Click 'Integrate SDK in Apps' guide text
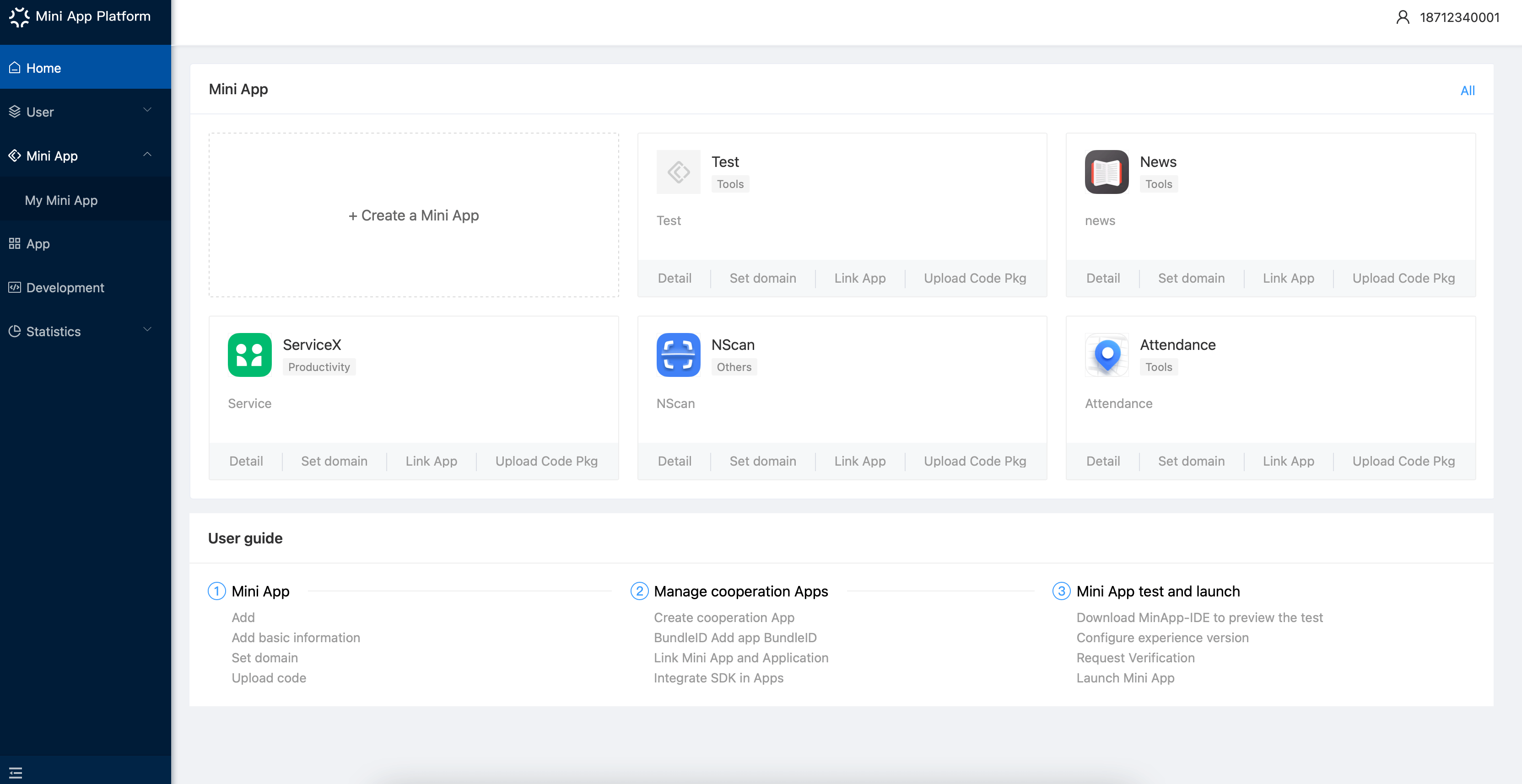Viewport: 1522px width, 784px height. 718,678
